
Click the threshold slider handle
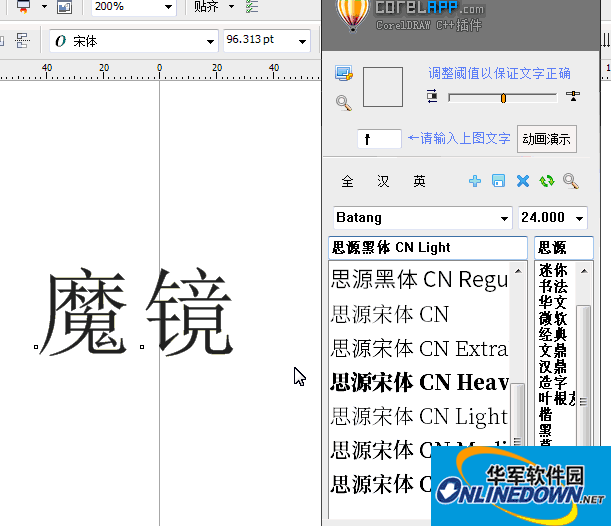(503, 98)
